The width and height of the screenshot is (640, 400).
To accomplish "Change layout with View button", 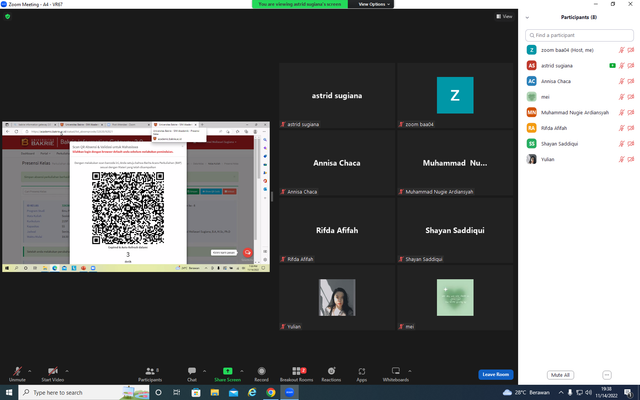I will (x=504, y=16).
